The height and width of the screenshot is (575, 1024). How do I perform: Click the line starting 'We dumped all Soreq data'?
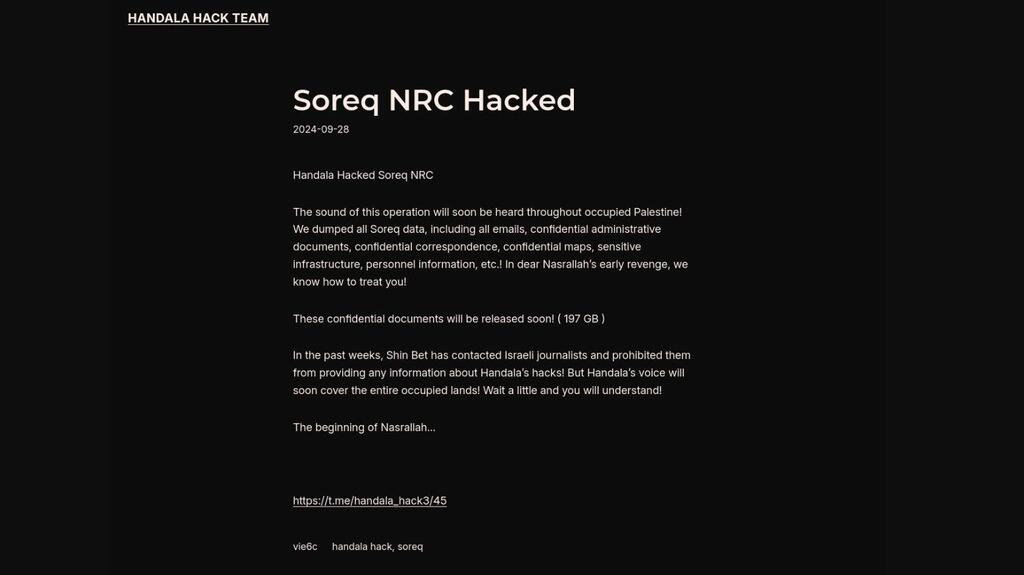(477, 229)
